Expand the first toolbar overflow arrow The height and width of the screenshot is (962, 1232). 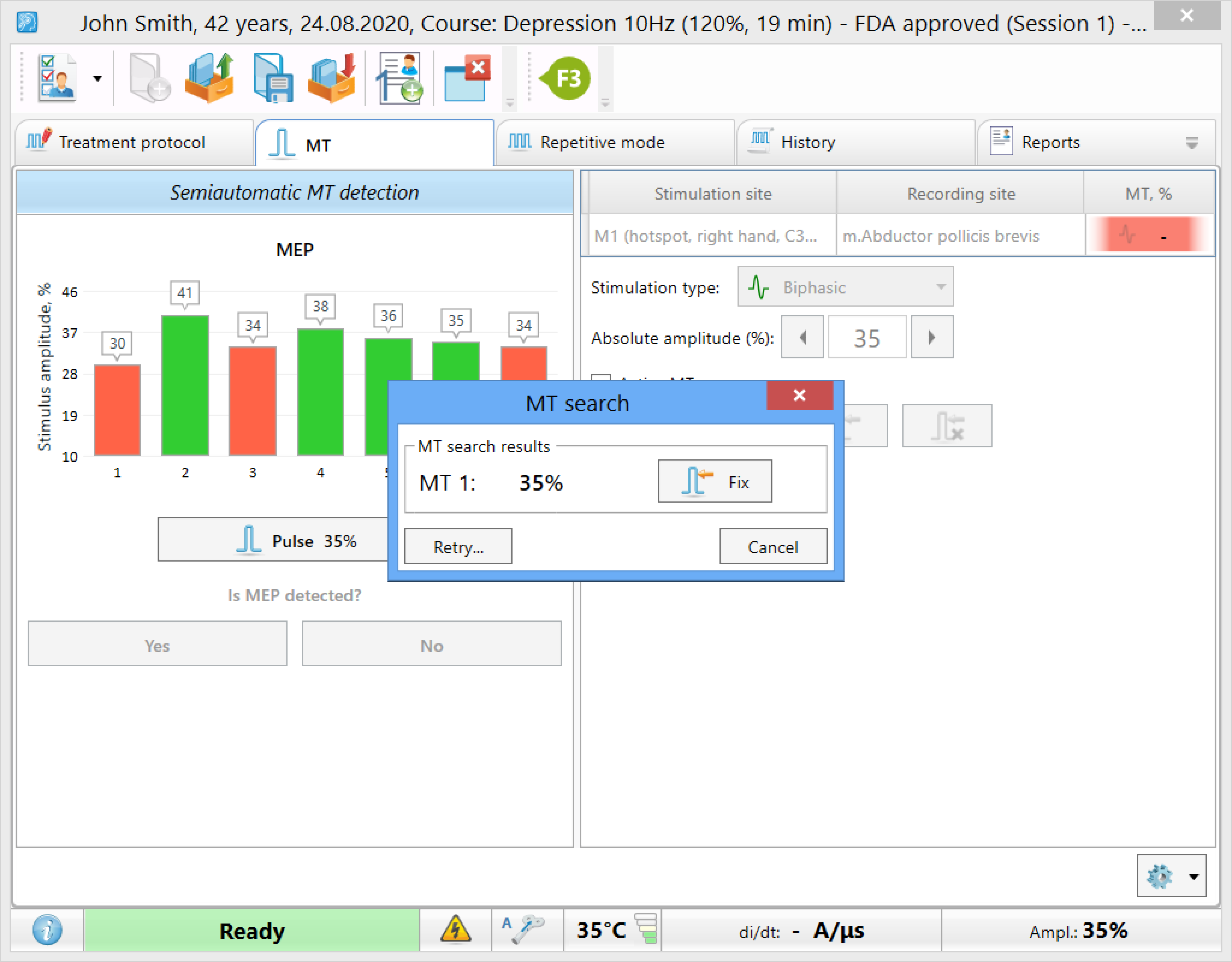click(x=509, y=103)
